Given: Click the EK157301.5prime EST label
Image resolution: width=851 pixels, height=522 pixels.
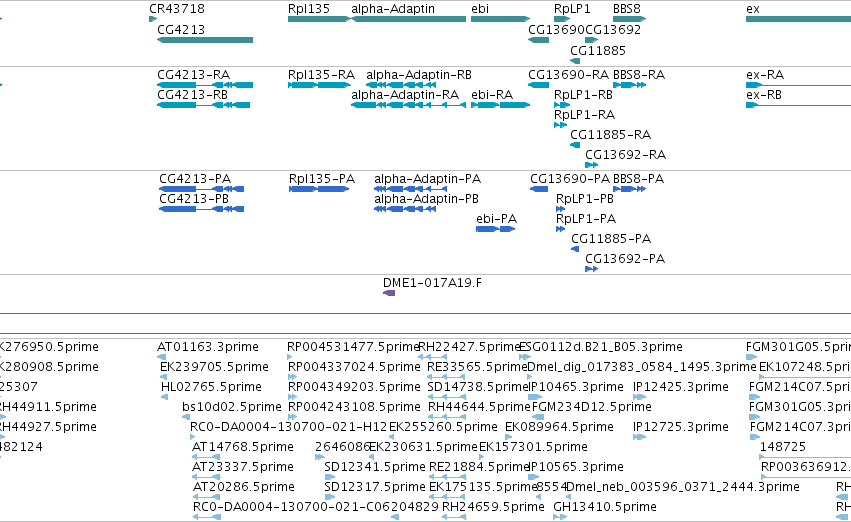Looking at the screenshot, I should click(534, 447).
